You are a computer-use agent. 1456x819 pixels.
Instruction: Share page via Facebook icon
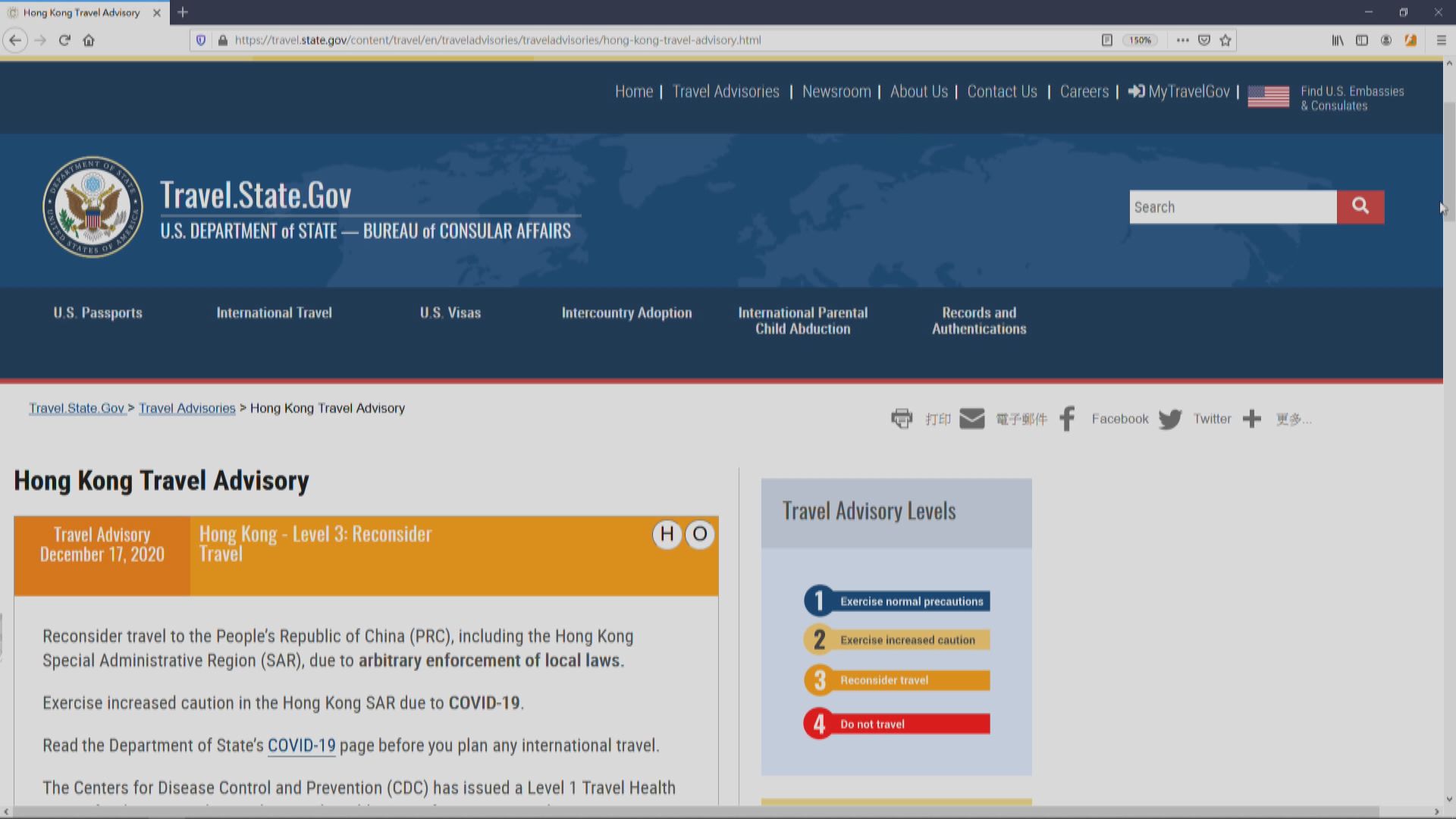[x=1068, y=419]
